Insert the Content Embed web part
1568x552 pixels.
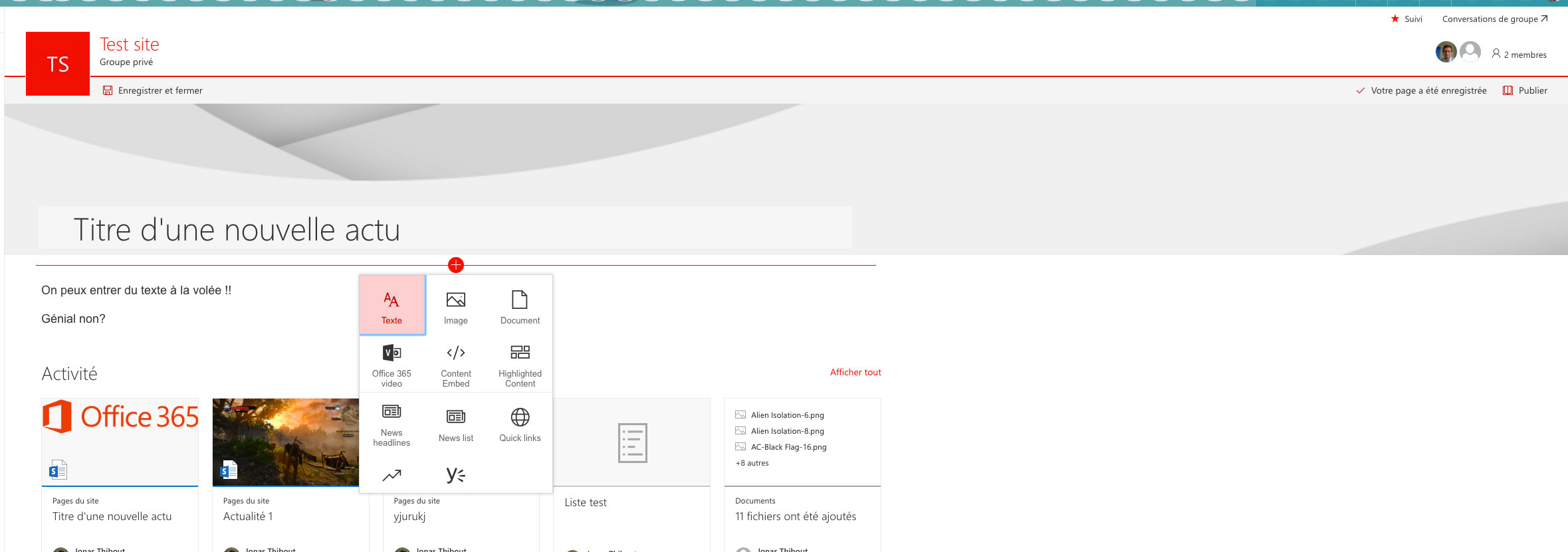456,365
